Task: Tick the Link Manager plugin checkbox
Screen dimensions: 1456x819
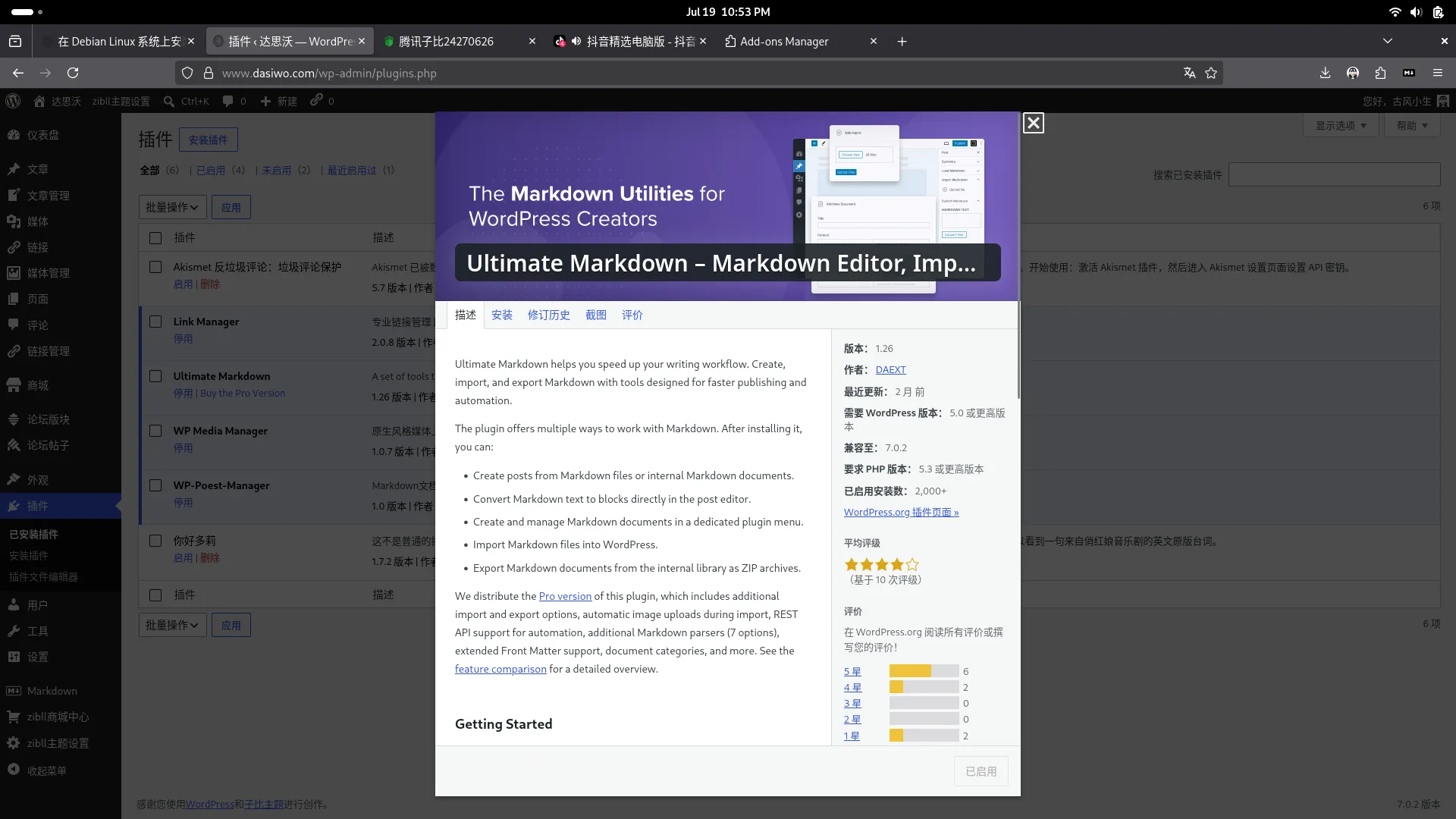Action: tap(155, 322)
